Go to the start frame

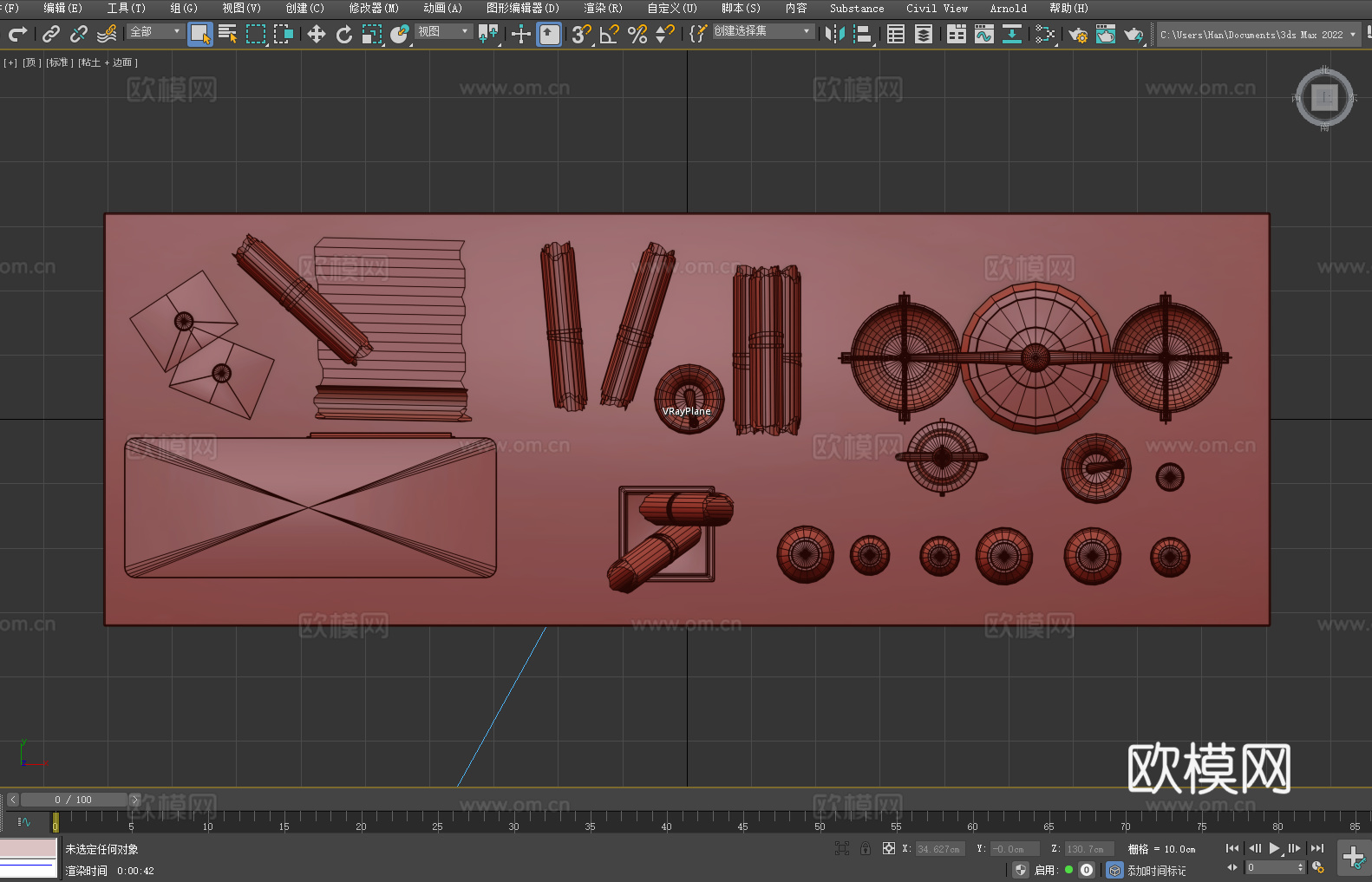point(1232,848)
